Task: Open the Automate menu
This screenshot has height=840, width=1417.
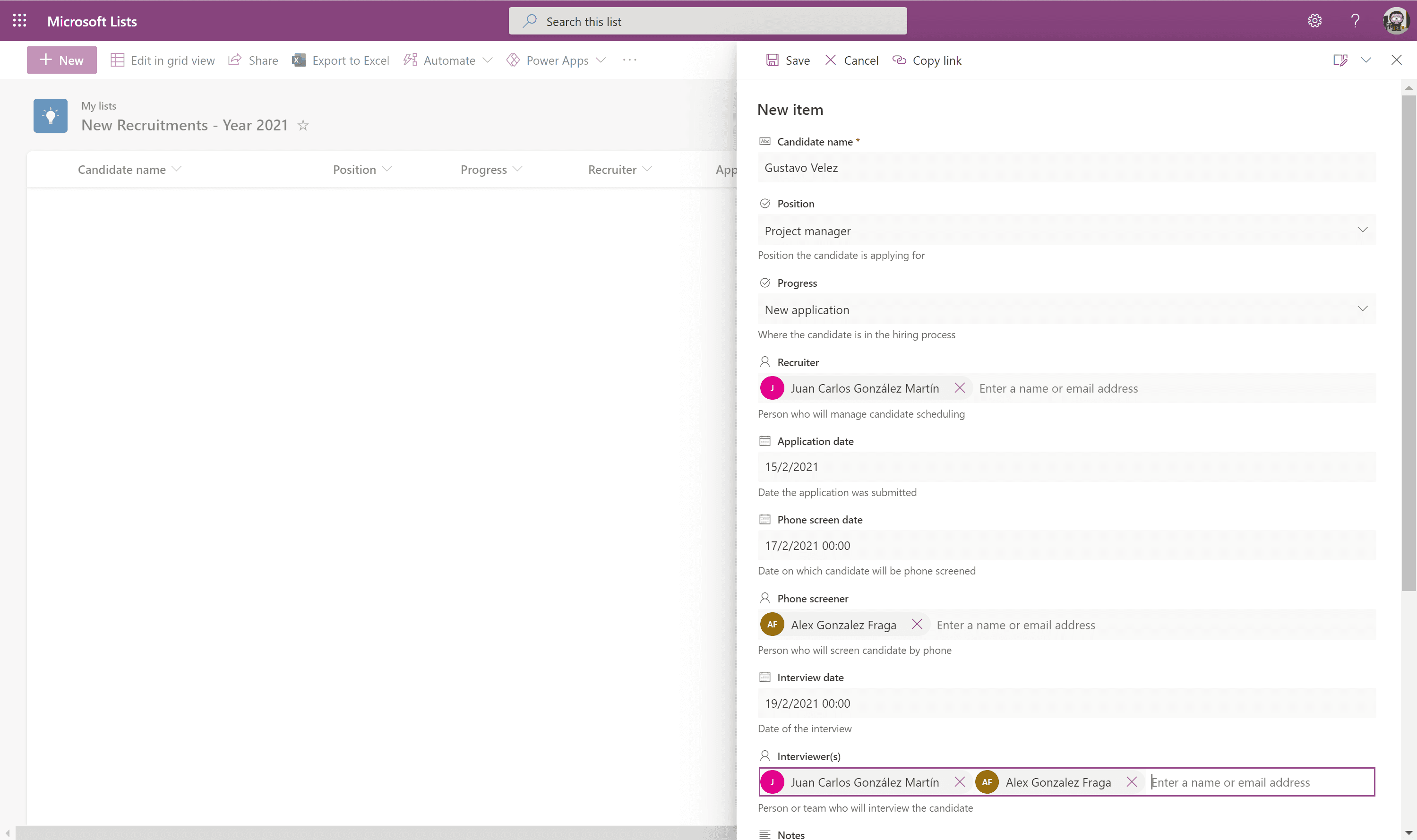Action: pyautogui.click(x=448, y=60)
